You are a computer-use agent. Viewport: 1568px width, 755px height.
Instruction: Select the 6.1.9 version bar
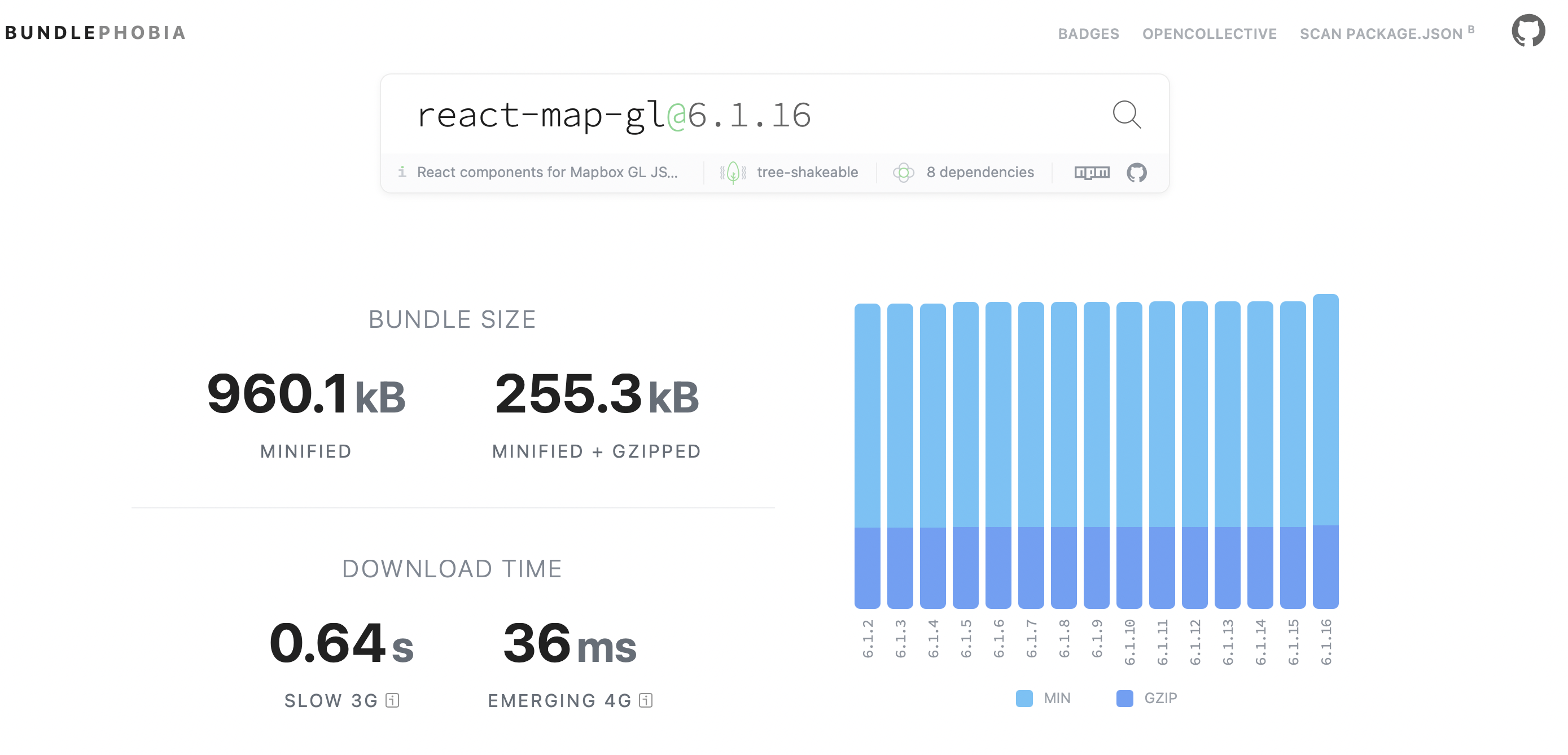(1097, 455)
